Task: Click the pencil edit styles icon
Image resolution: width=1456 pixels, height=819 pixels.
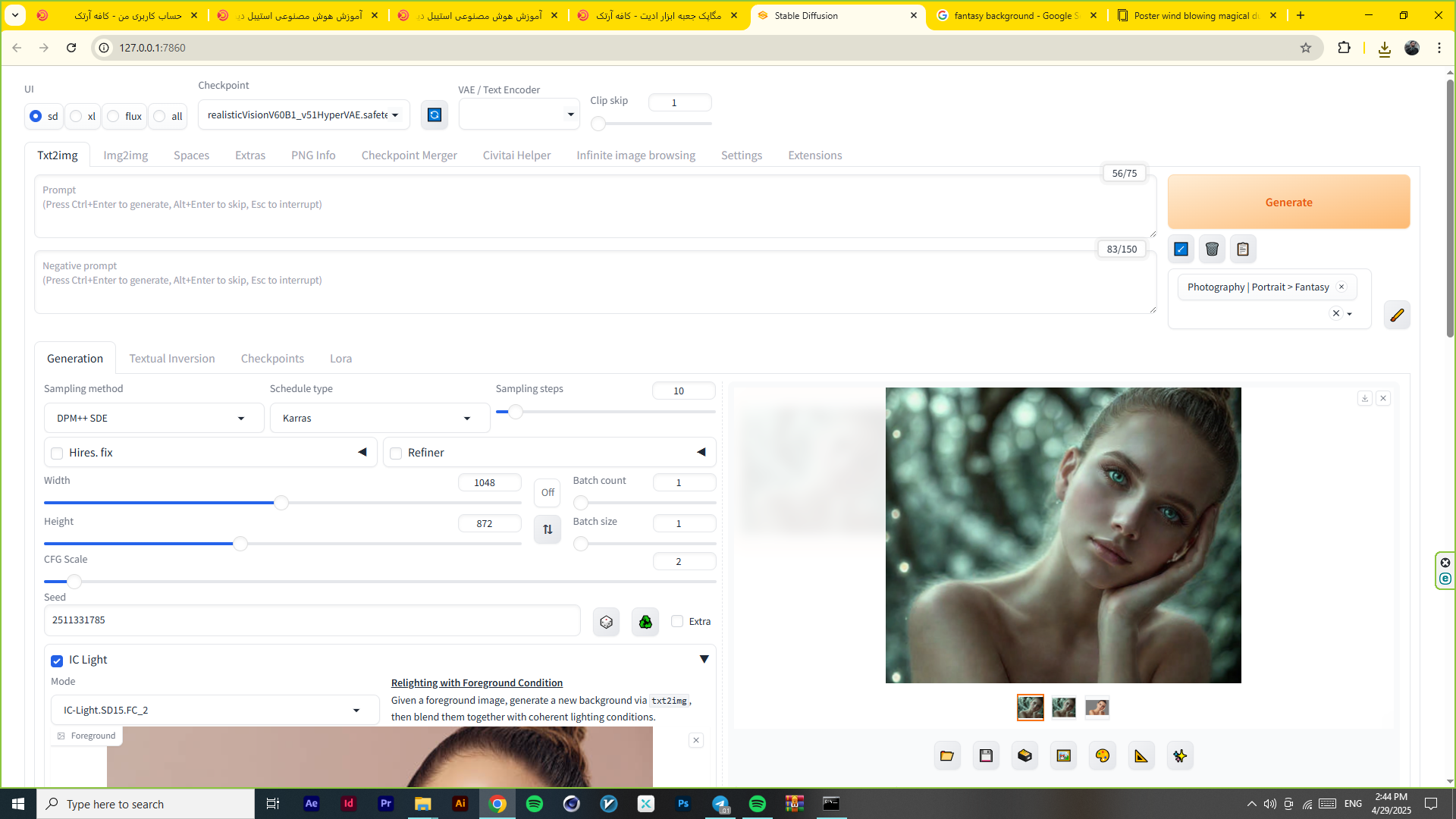Action: tap(1397, 315)
